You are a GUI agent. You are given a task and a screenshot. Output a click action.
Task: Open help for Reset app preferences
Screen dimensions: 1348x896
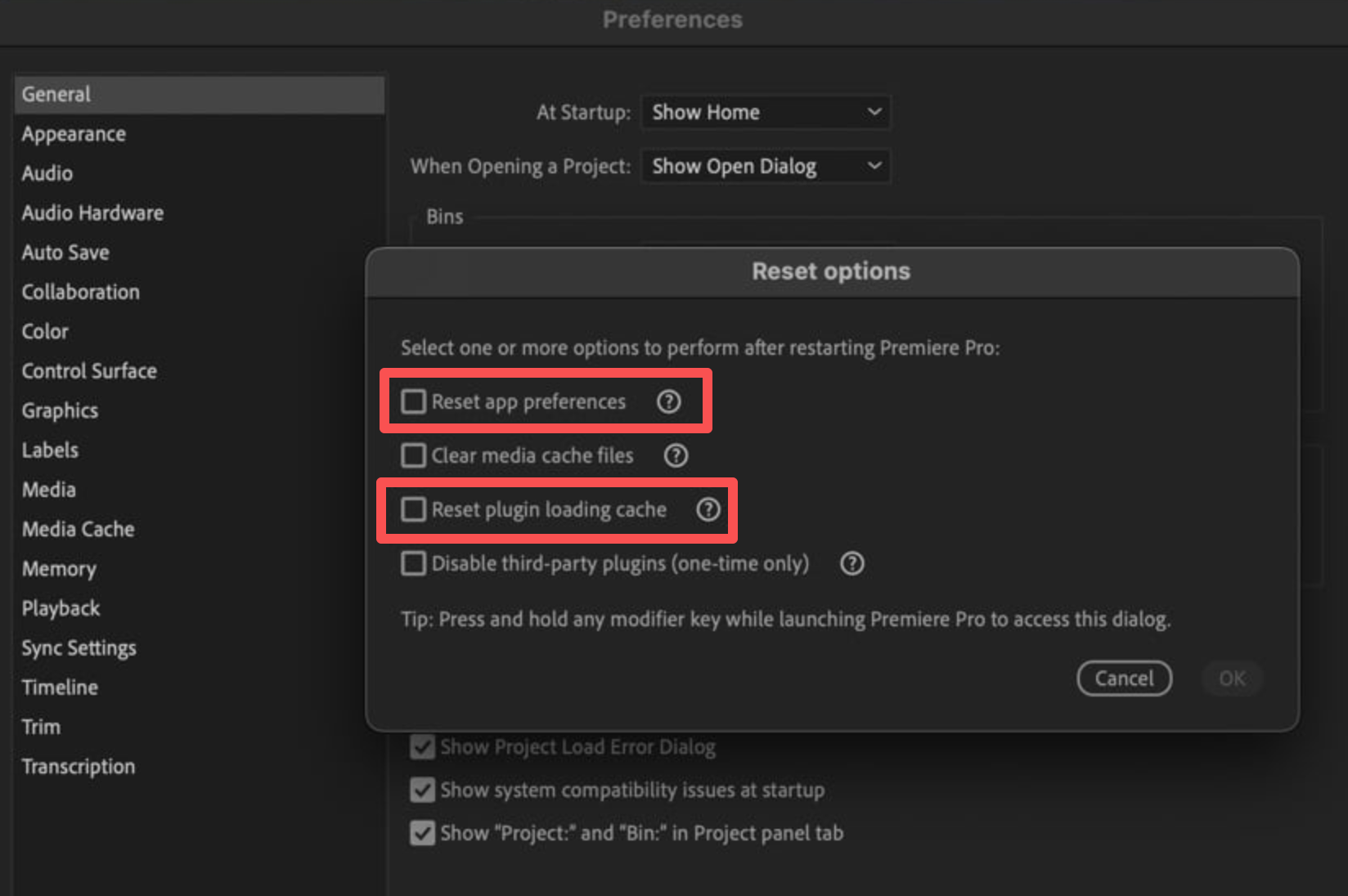pyautogui.click(x=669, y=401)
